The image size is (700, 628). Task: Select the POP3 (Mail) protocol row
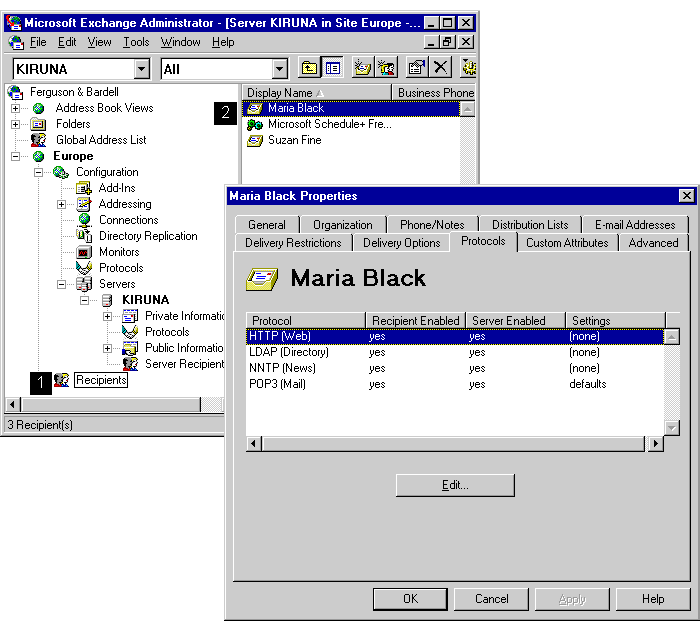tap(454, 384)
